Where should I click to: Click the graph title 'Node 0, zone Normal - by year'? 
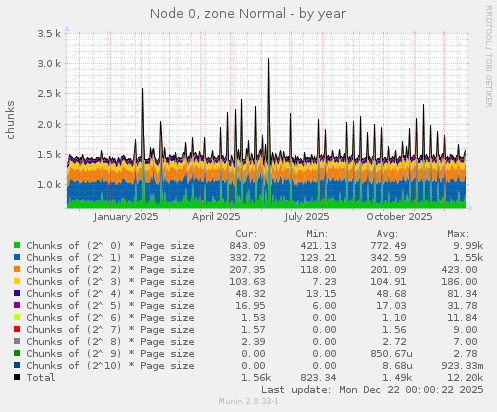click(x=248, y=14)
